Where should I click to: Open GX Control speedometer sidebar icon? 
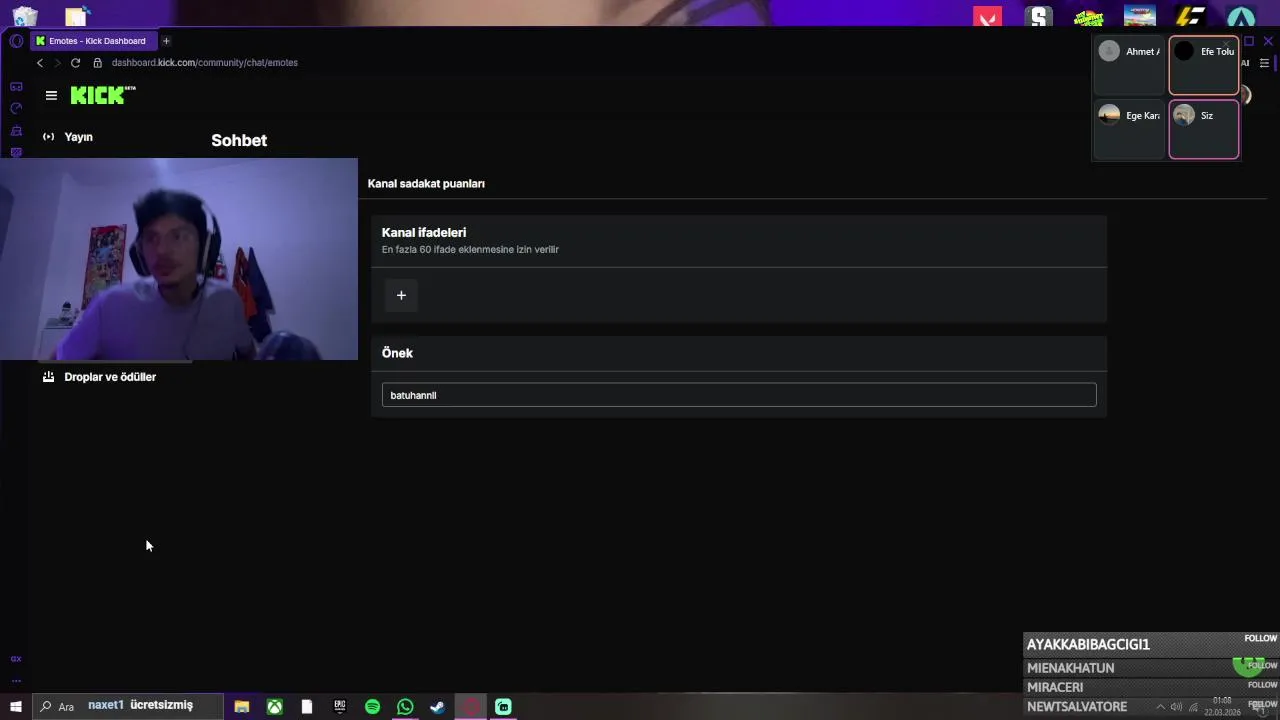pos(16,108)
